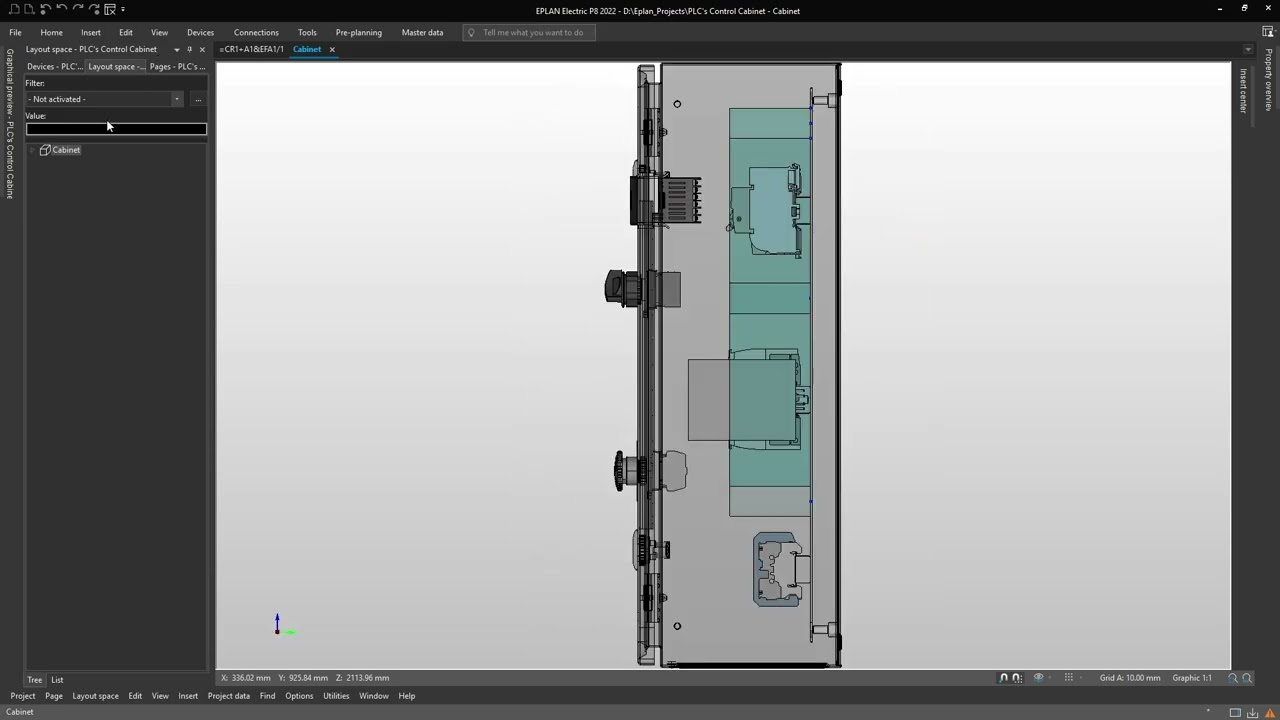The height and width of the screenshot is (720, 1280).
Task: Open the Project classic menu
Action: coord(23,696)
